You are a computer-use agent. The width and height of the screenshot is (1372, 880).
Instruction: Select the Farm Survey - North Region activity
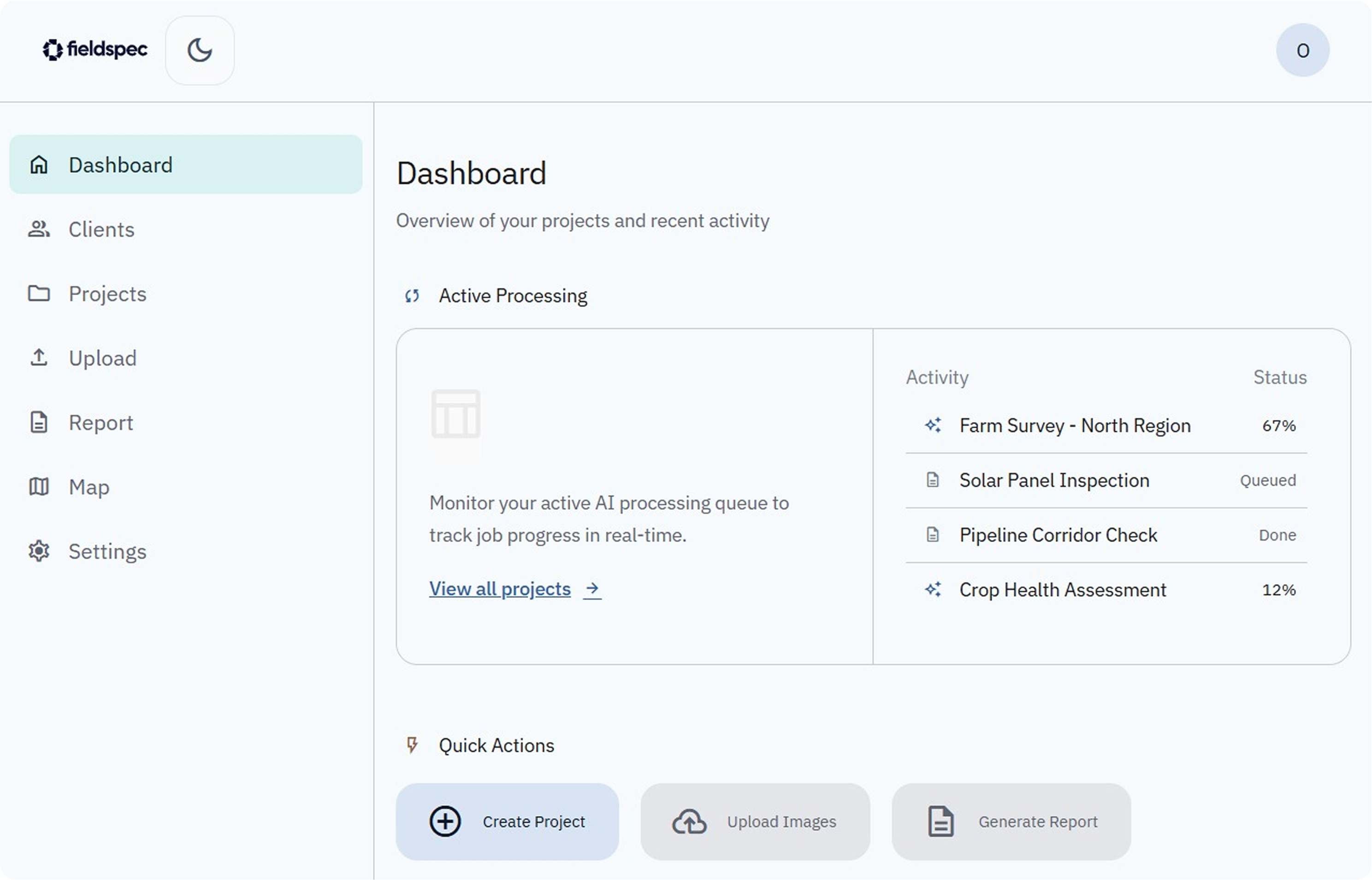coord(1107,426)
